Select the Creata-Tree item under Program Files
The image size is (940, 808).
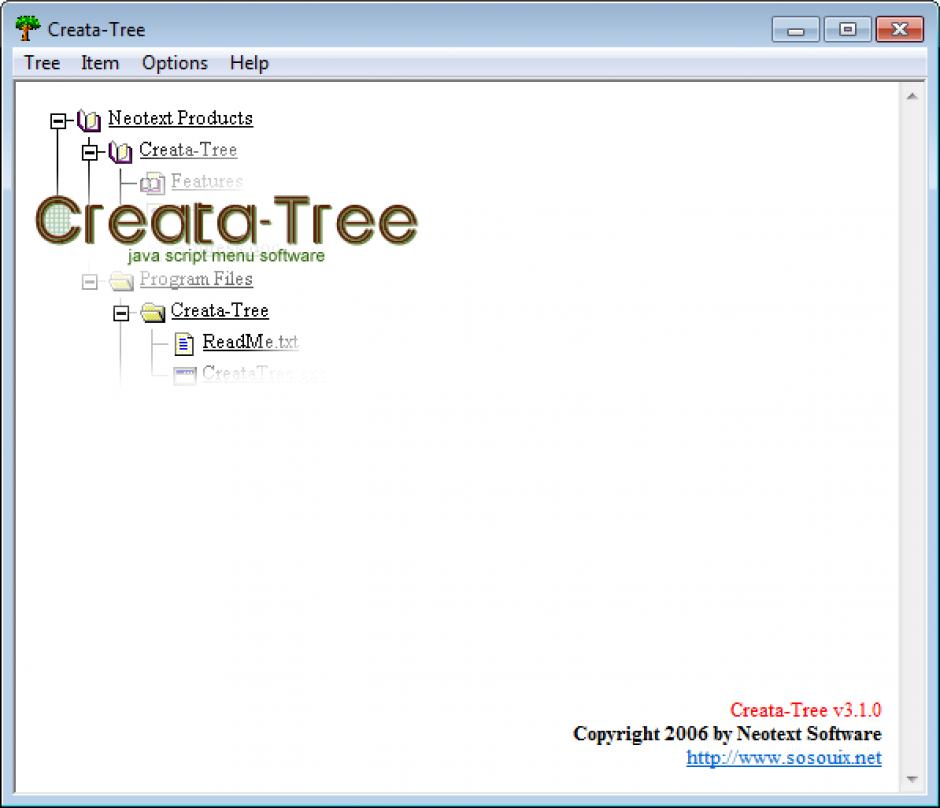coord(219,310)
